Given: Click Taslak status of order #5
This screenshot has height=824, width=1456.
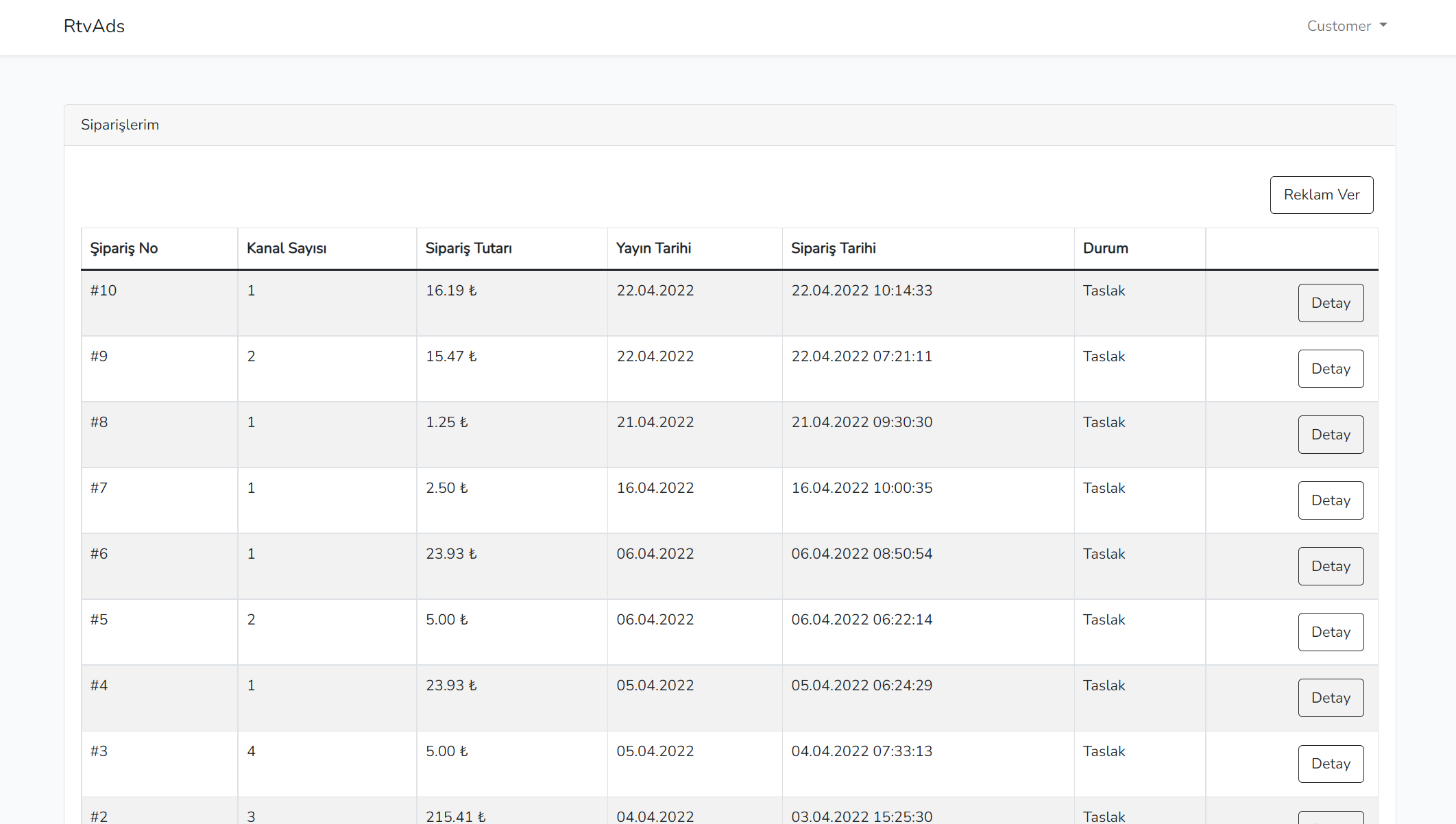Looking at the screenshot, I should pos(1104,620).
